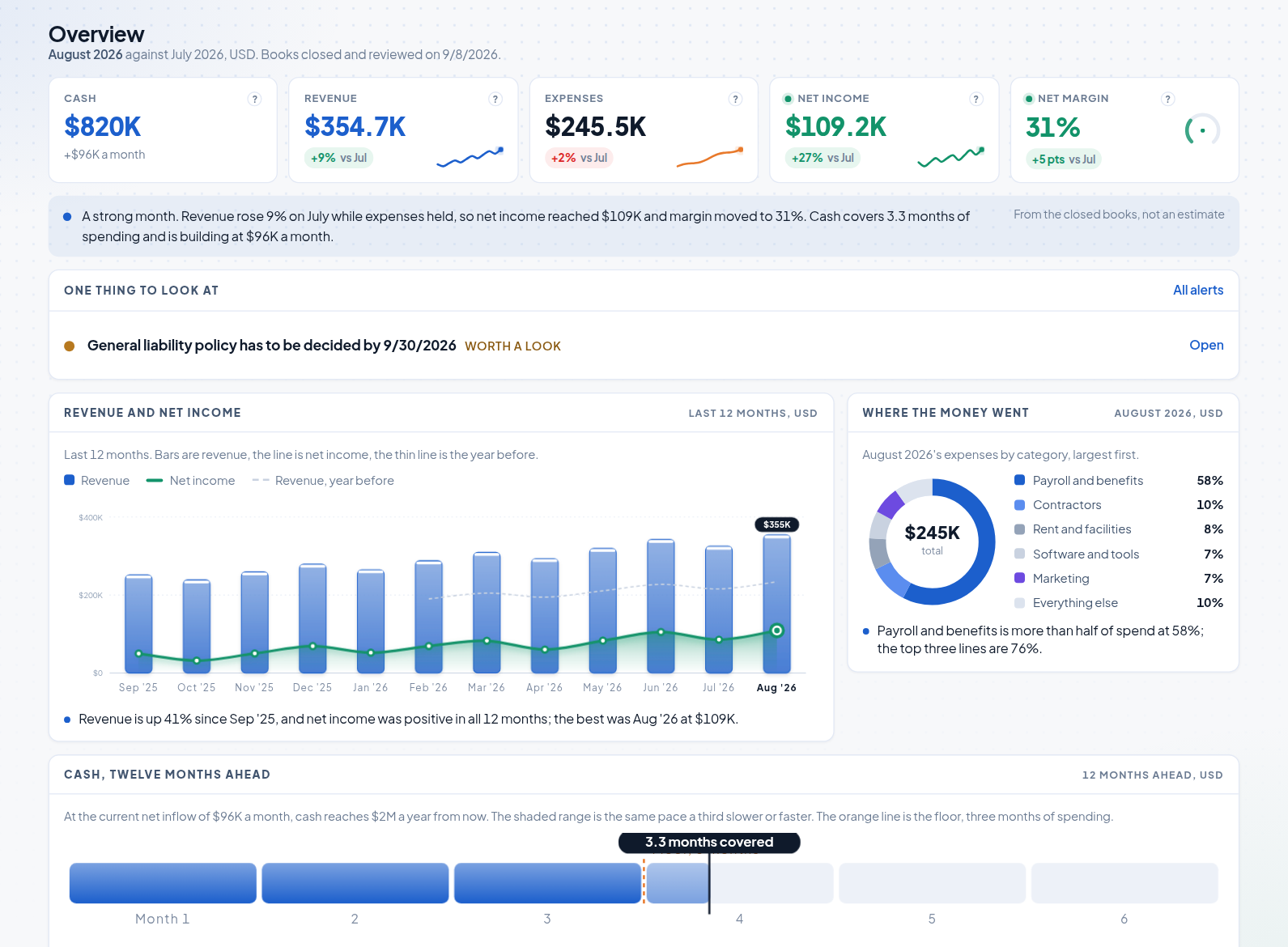The image size is (1288, 947).
Task: Select the Contractors color swatch
Action: 1020,505
